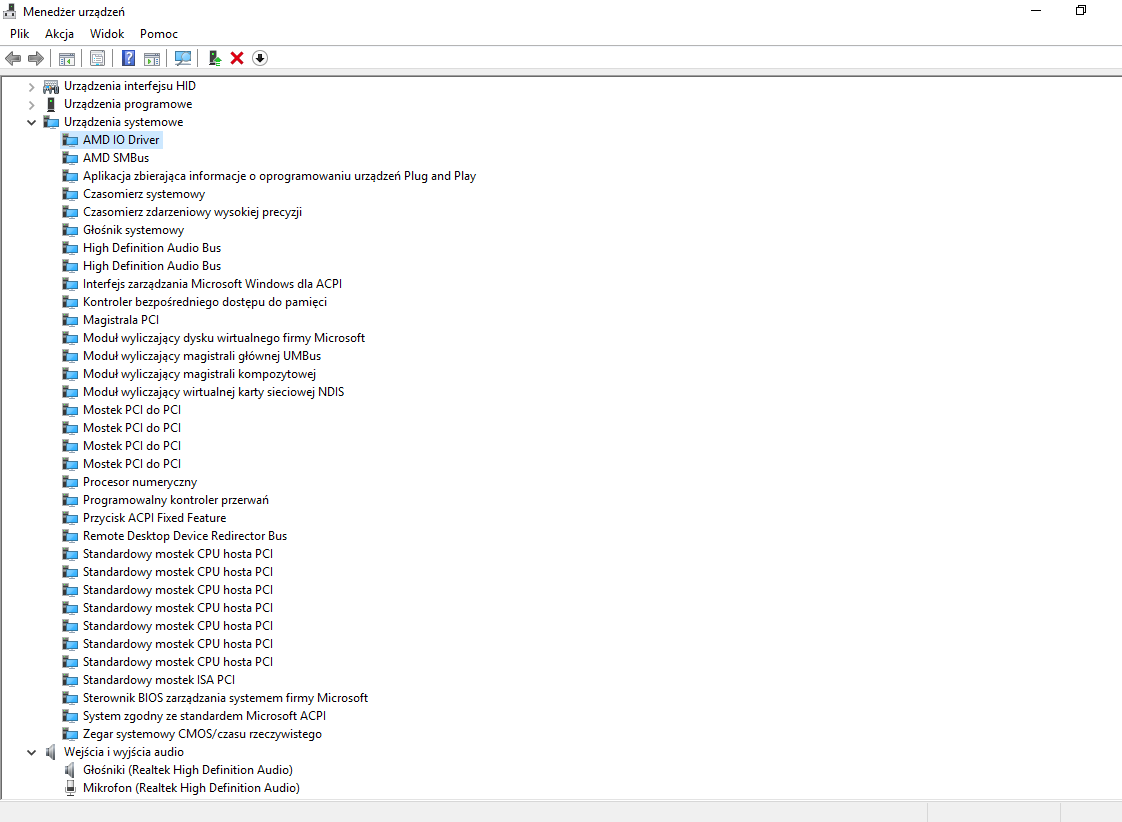Click the microphone icon beside Mikrofon Realtek
1122x822 pixels.
point(70,788)
